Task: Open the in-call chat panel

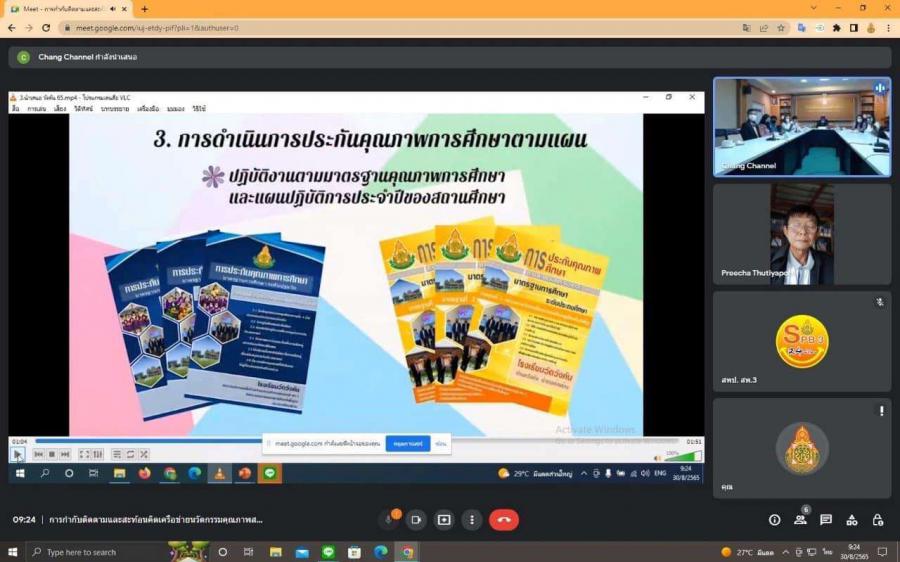Action: pos(826,520)
